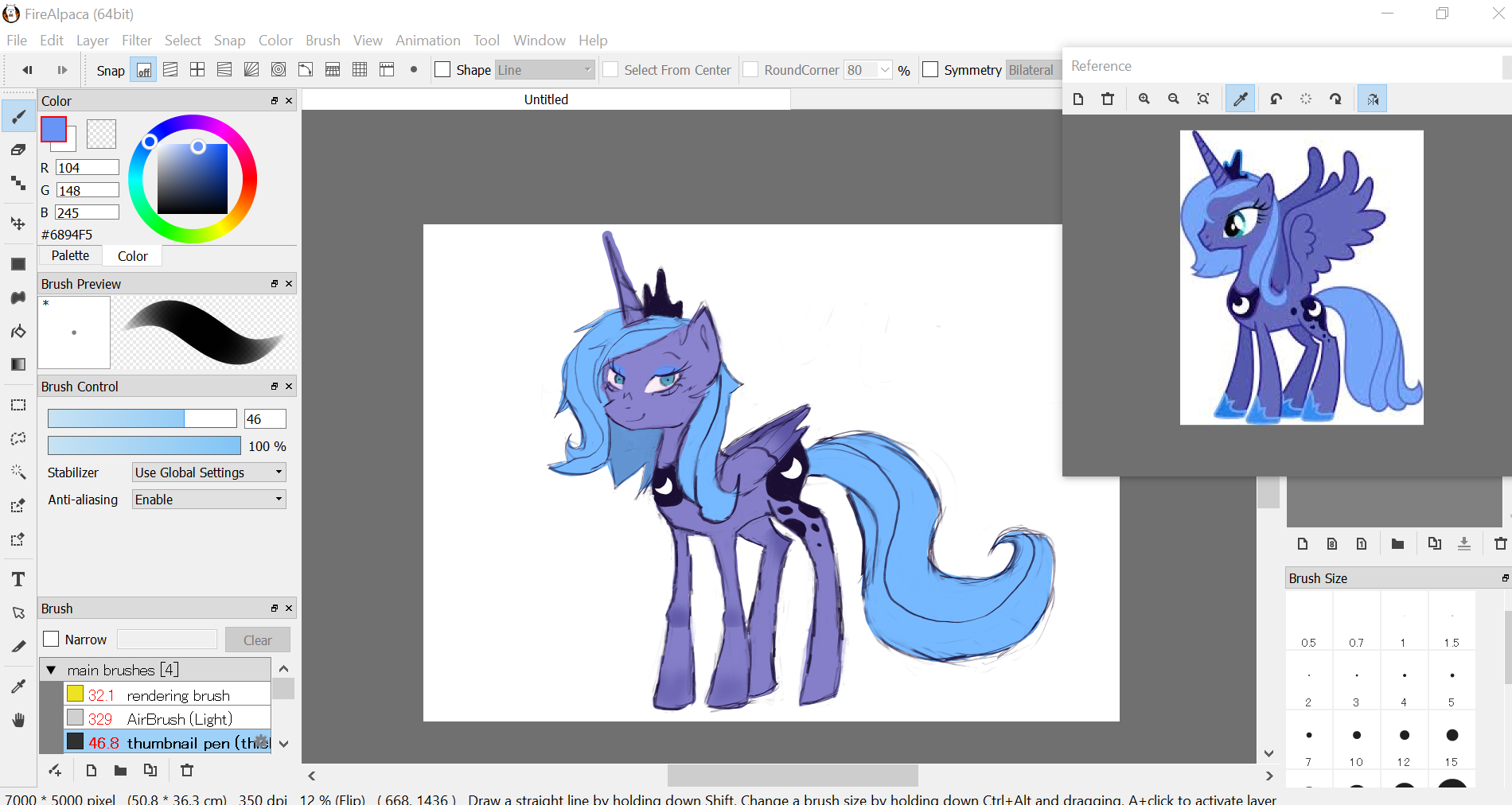Select the Move tool
1512x805 pixels.
(x=18, y=224)
